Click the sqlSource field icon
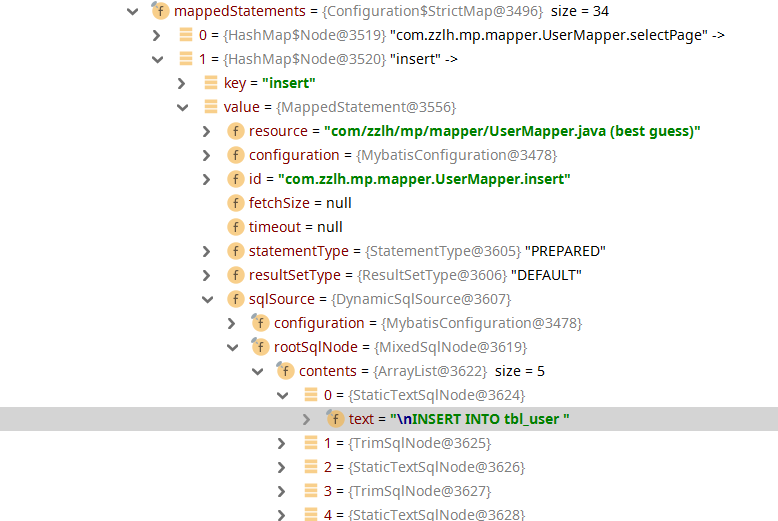The width and height of the screenshot is (778, 521). (x=236, y=299)
